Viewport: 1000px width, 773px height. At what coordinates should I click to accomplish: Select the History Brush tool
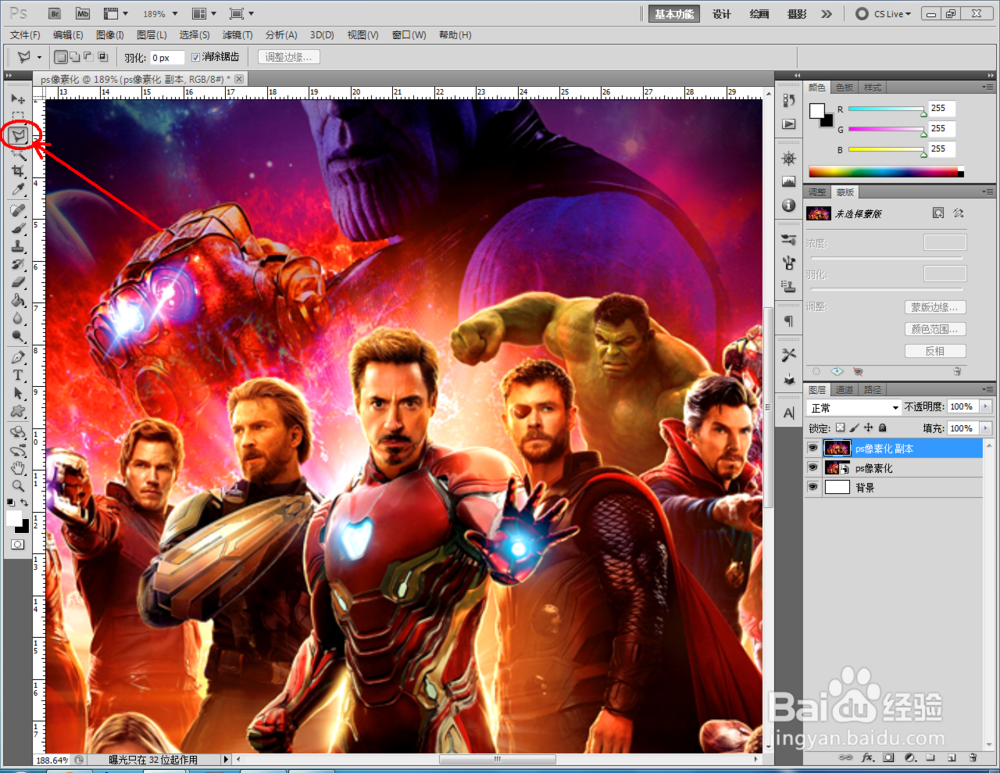point(18,264)
